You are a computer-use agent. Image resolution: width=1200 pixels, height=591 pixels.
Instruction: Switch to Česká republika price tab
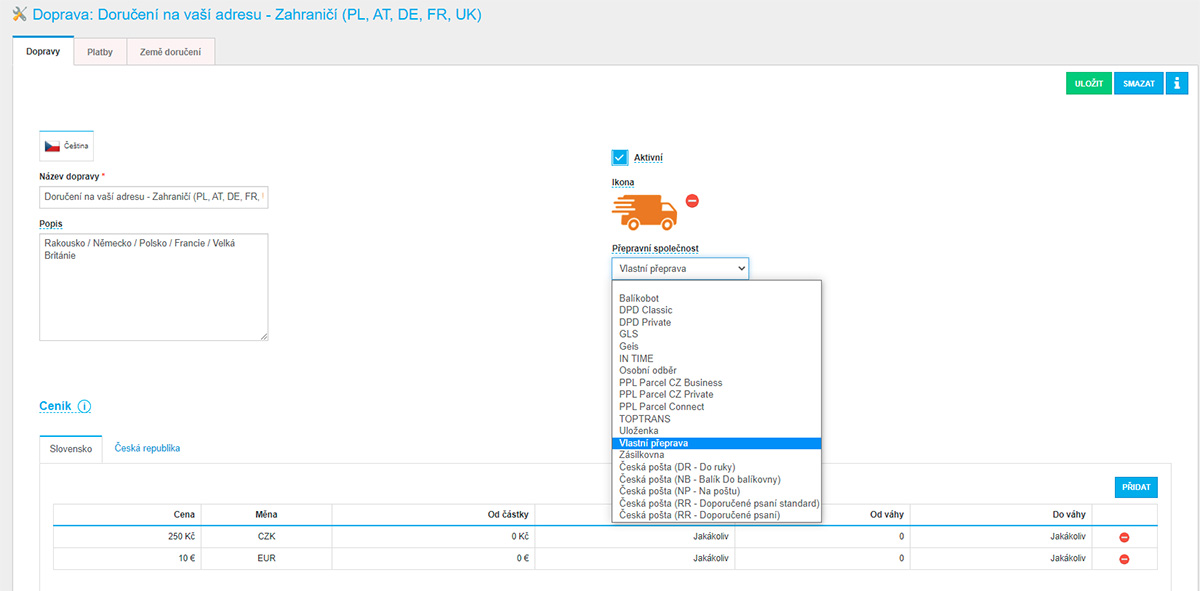pyautogui.click(x=147, y=449)
